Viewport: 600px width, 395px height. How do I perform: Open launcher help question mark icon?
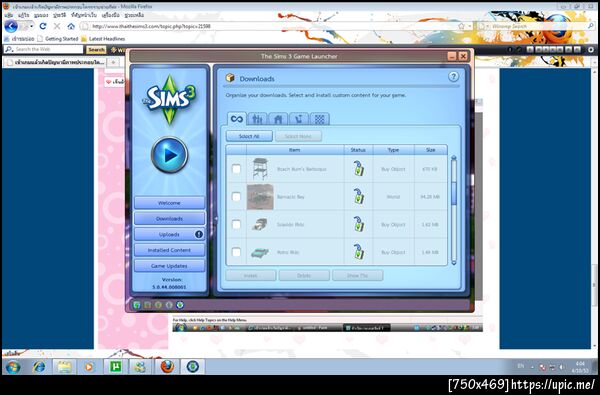coord(453,77)
